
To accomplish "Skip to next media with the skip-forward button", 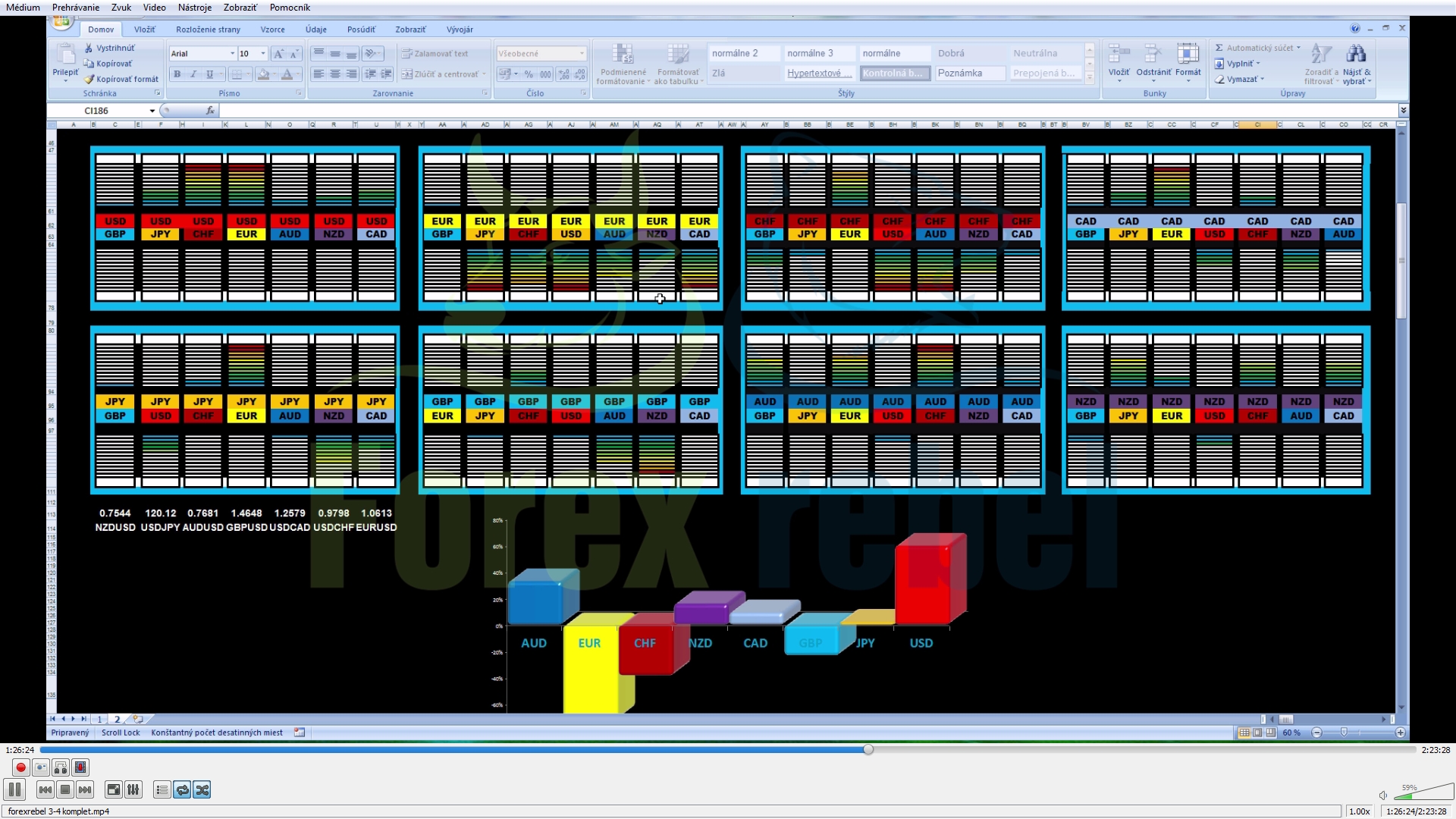I will [x=85, y=789].
